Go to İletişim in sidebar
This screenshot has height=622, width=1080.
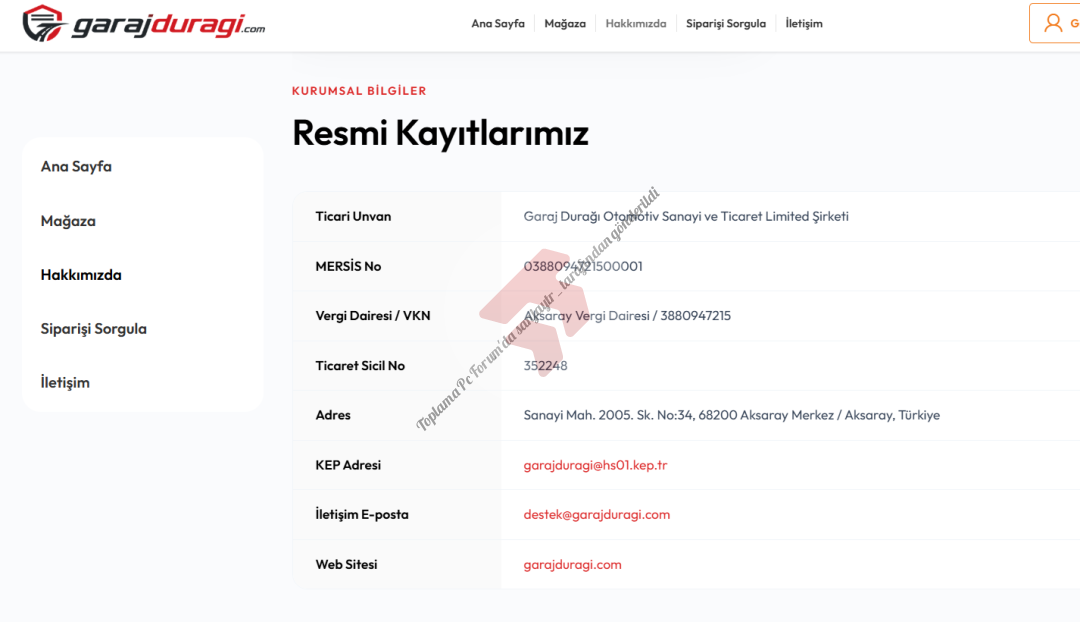point(65,382)
